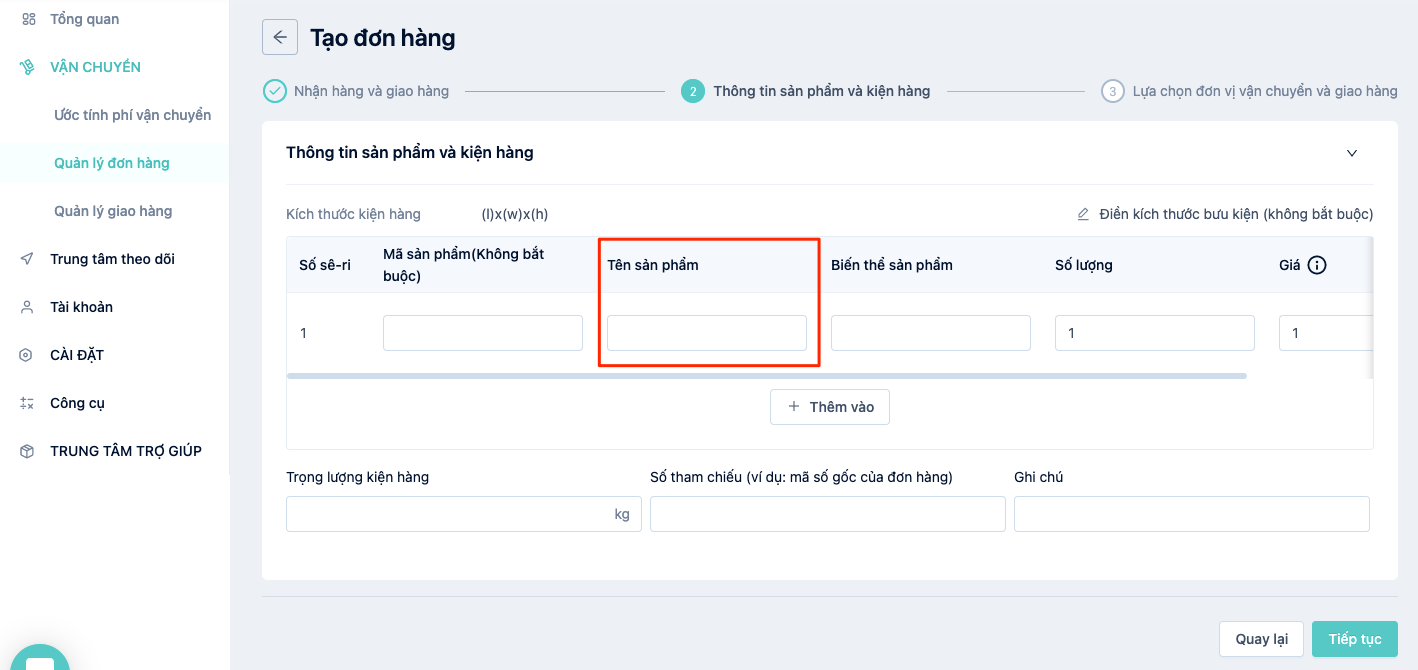Click the Trung tâm theo dõi paper-plane icon
This screenshot has height=670, width=1418.
27,259
